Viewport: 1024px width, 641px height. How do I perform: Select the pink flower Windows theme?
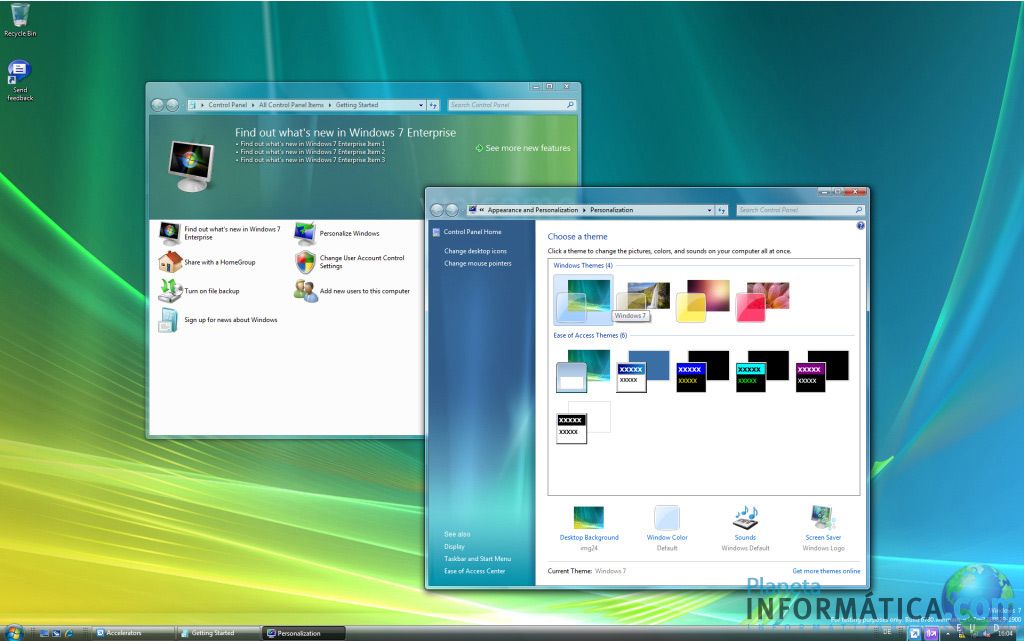pyautogui.click(x=762, y=300)
